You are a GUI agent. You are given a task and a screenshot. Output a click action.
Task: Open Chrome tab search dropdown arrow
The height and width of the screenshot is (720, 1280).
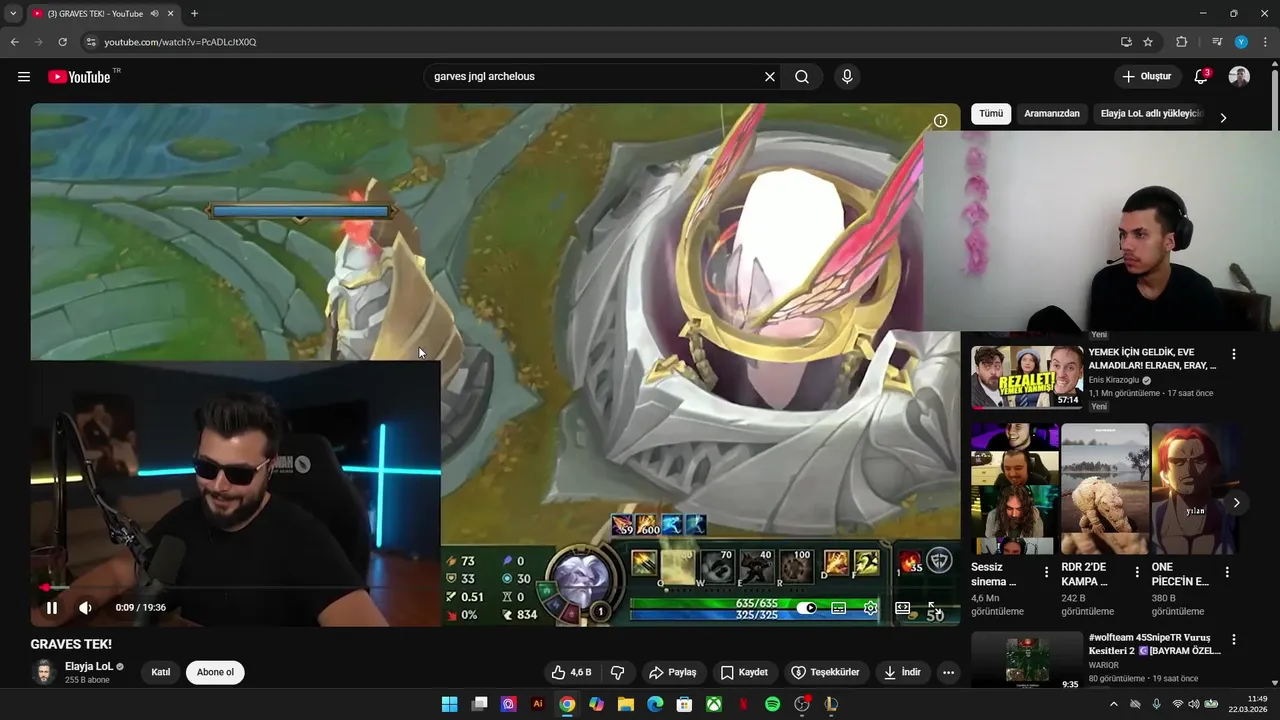[x=13, y=14]
